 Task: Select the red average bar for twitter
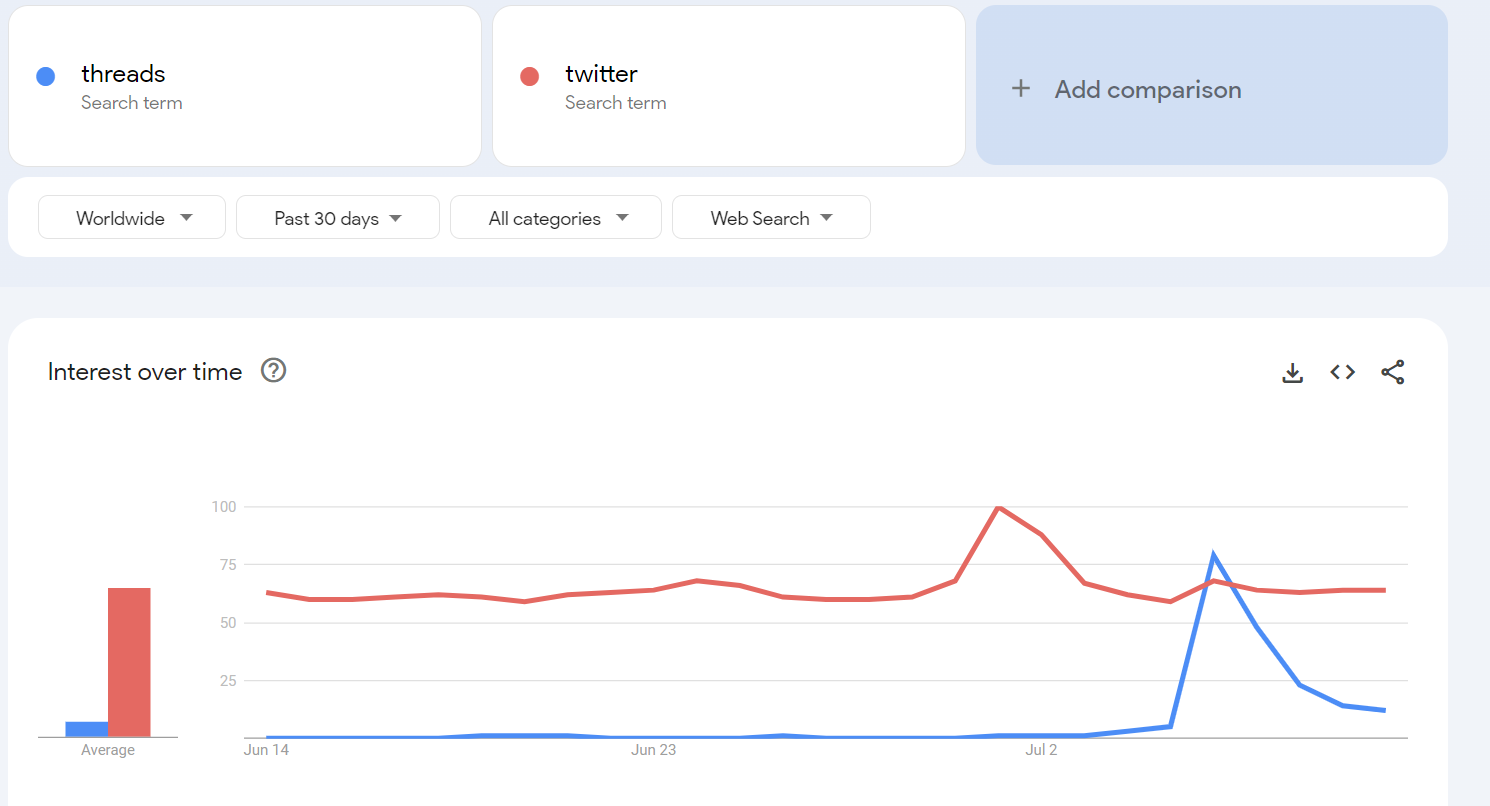(x=129, y=662)
